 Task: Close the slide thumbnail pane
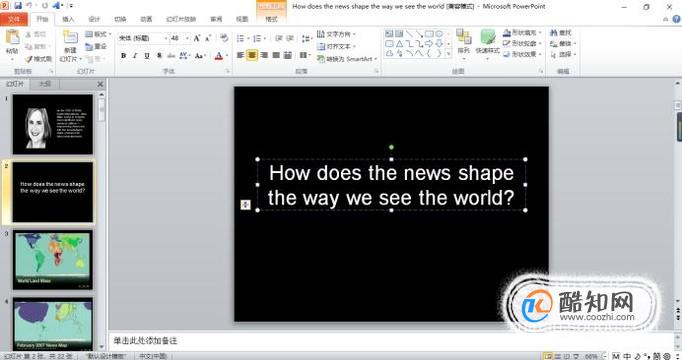click(x=100, y=84)
